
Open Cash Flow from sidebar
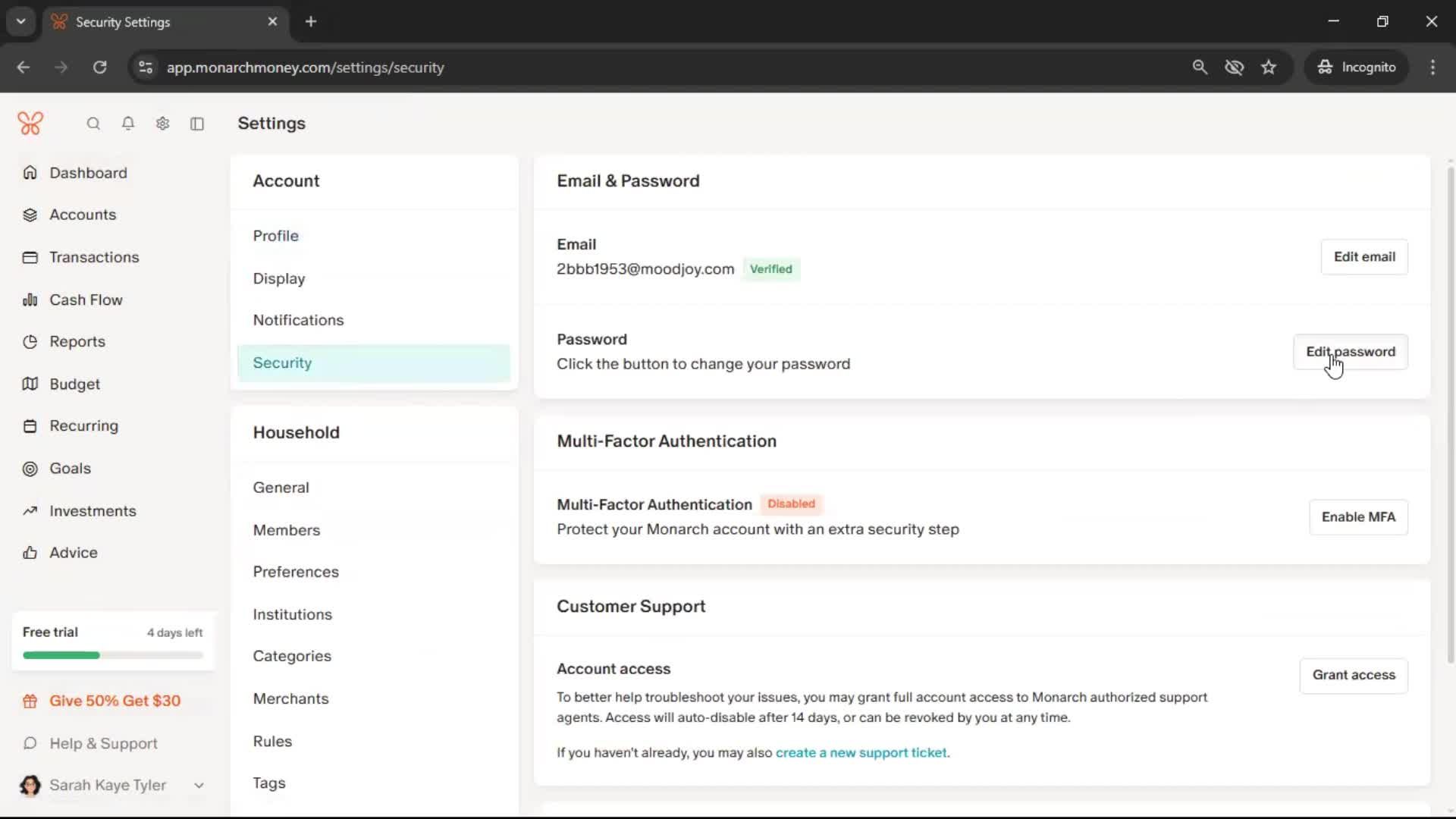pos(86,300)
